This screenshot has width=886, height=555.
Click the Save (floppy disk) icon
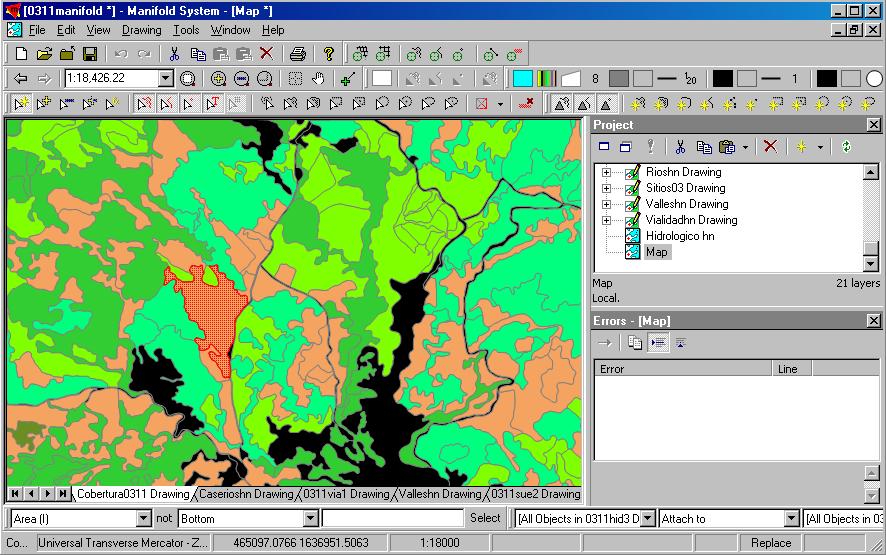[90, 54]
